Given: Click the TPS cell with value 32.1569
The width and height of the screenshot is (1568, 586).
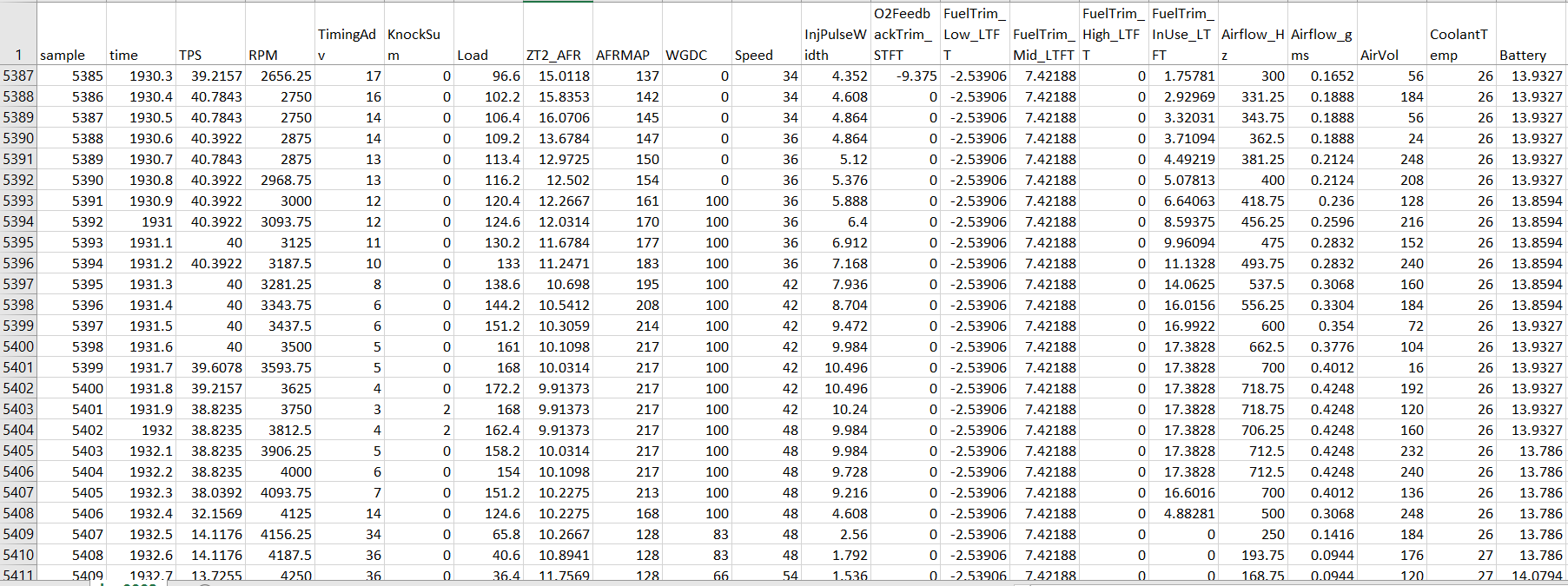Looking at the screenshot, I should click(x=209, y=514).
